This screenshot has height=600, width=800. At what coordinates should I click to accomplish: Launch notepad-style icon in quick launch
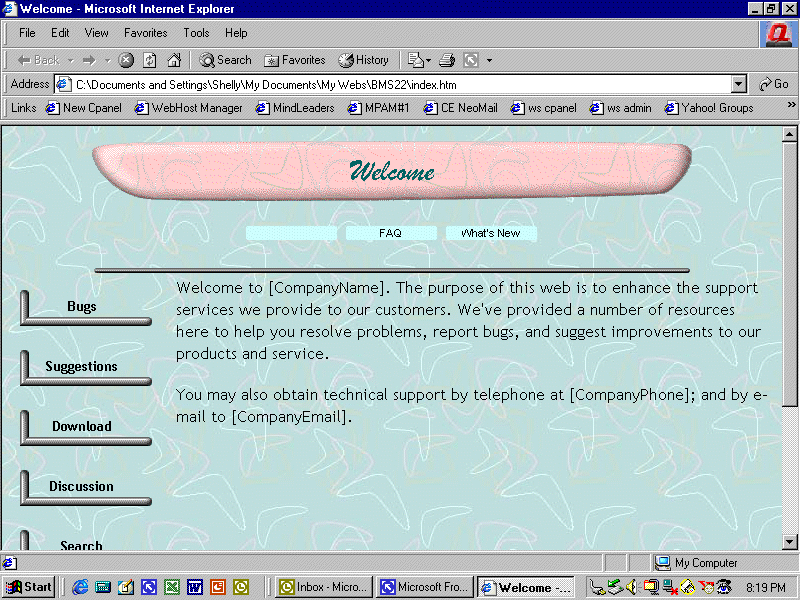tap(126, 587)
